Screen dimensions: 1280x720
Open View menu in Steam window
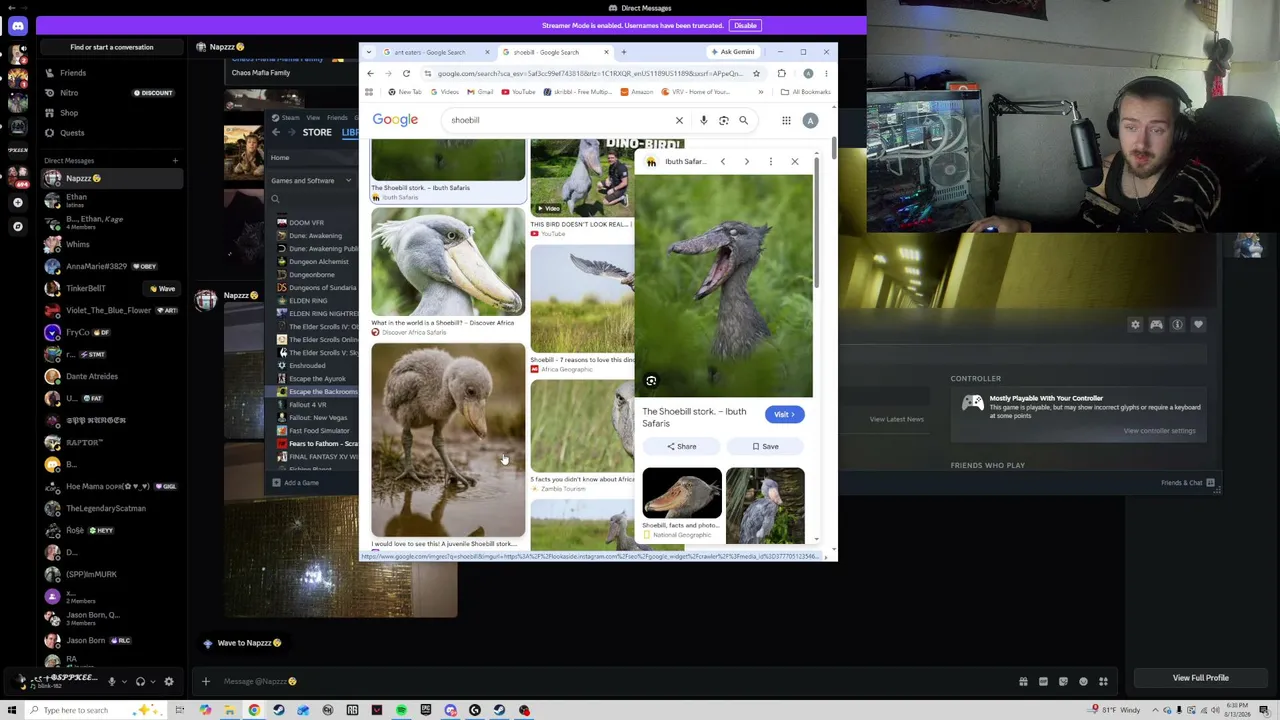pyautogui.click(x=313, y=118)
